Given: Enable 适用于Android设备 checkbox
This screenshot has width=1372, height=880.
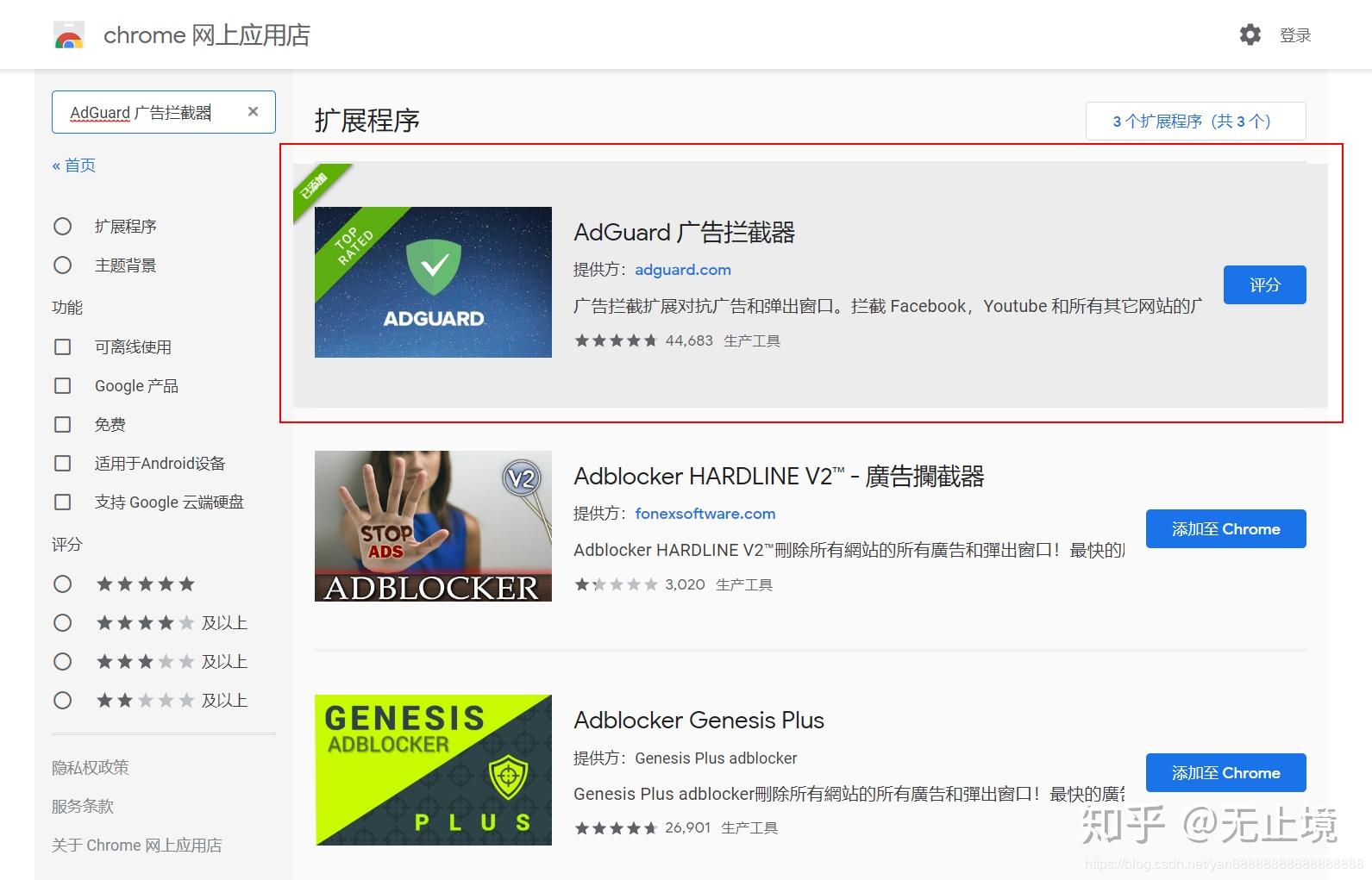Looking at the screenshot, I should (63, 463).
